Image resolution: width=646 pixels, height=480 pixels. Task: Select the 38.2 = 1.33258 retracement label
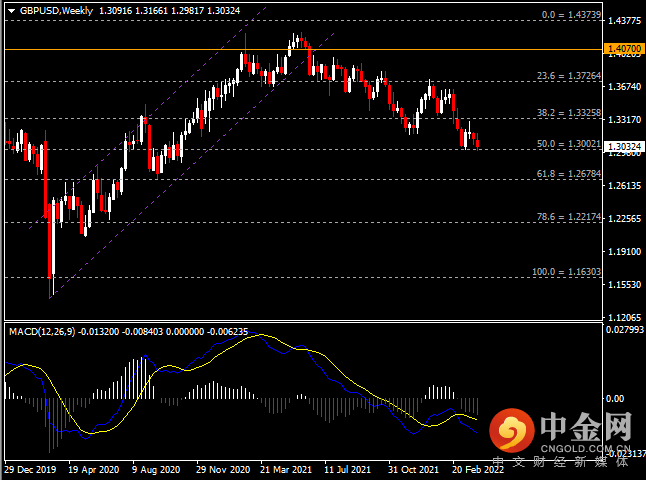pos(572,113)
